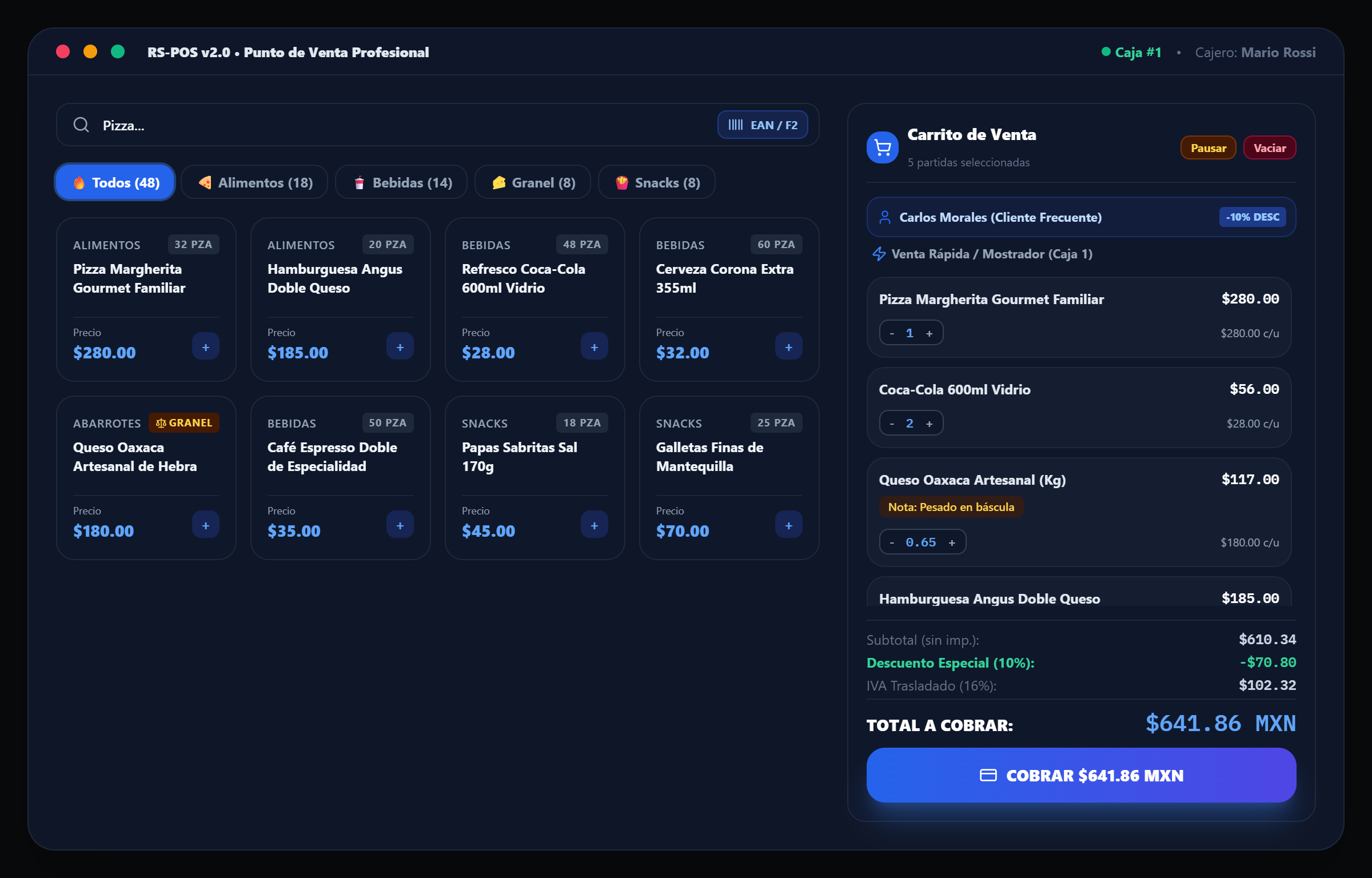Add Galletas Finas de Mantequilla with plus
Screen dimensions: 1372x878
(x=789, y=525)
